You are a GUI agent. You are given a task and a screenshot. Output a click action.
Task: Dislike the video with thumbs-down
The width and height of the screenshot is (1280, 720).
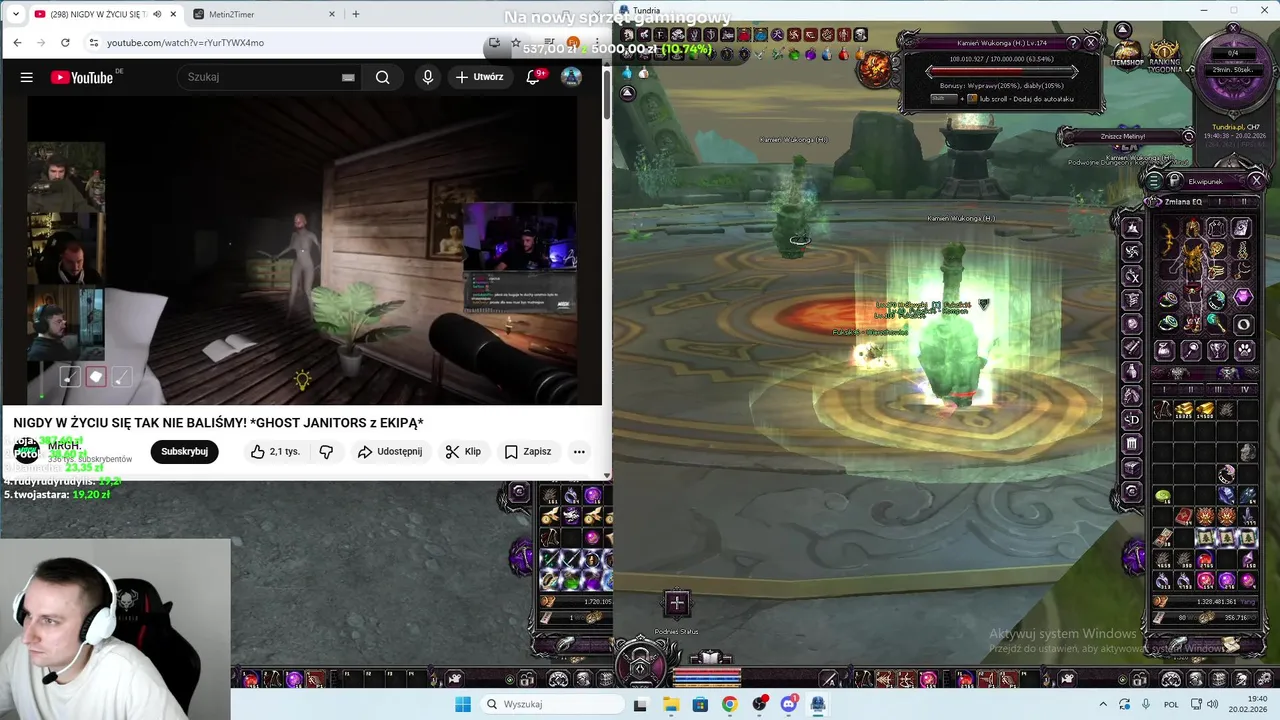pos(326,452)
